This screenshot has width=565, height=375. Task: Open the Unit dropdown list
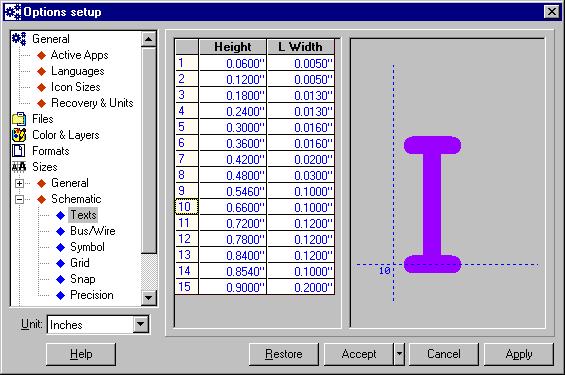point(141,324)
